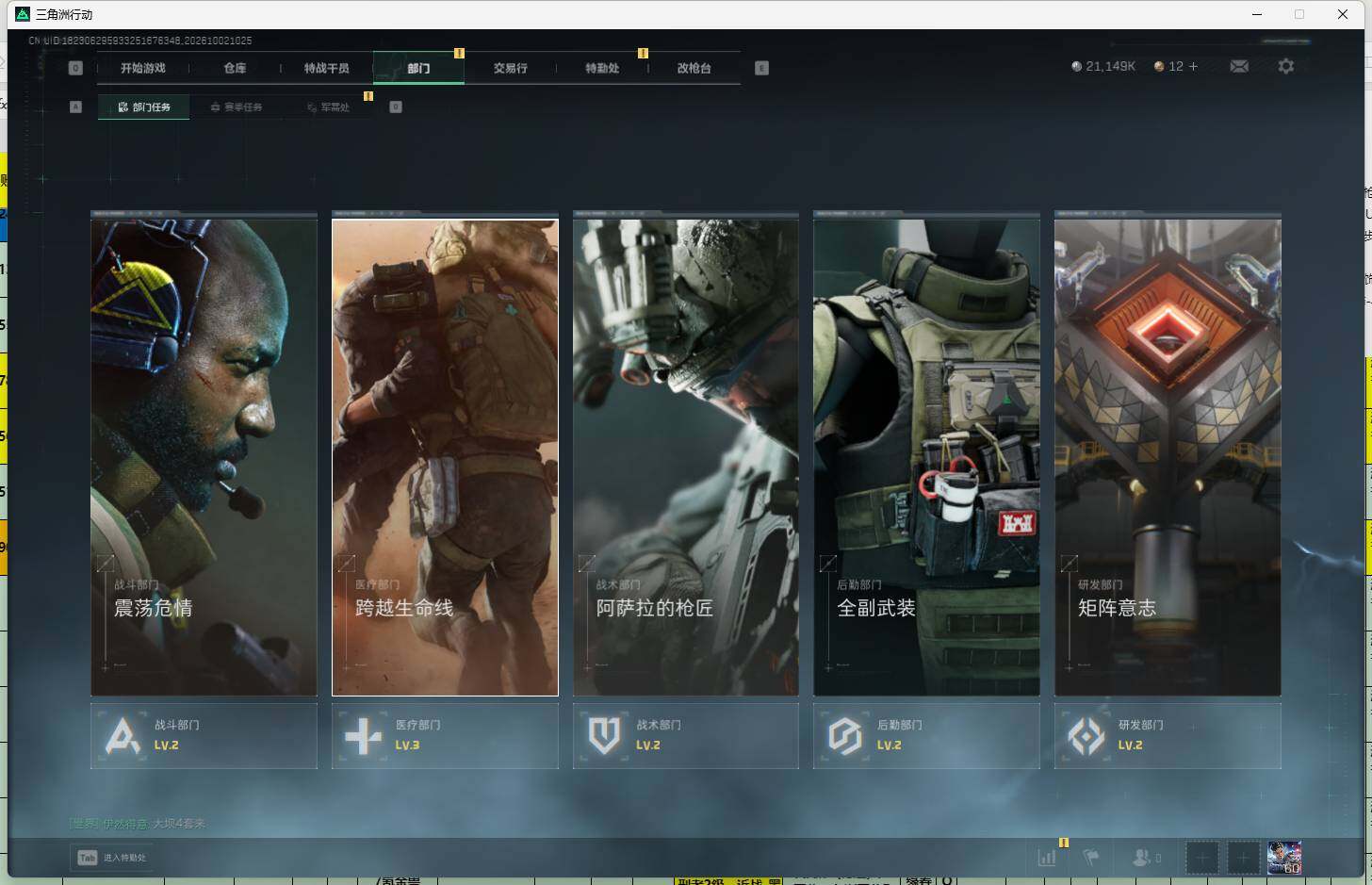Viewport: 1372px width, 885px height.
Task: Click the silver coin icon beside 21,149K
Action: [x=1076, y=66]
